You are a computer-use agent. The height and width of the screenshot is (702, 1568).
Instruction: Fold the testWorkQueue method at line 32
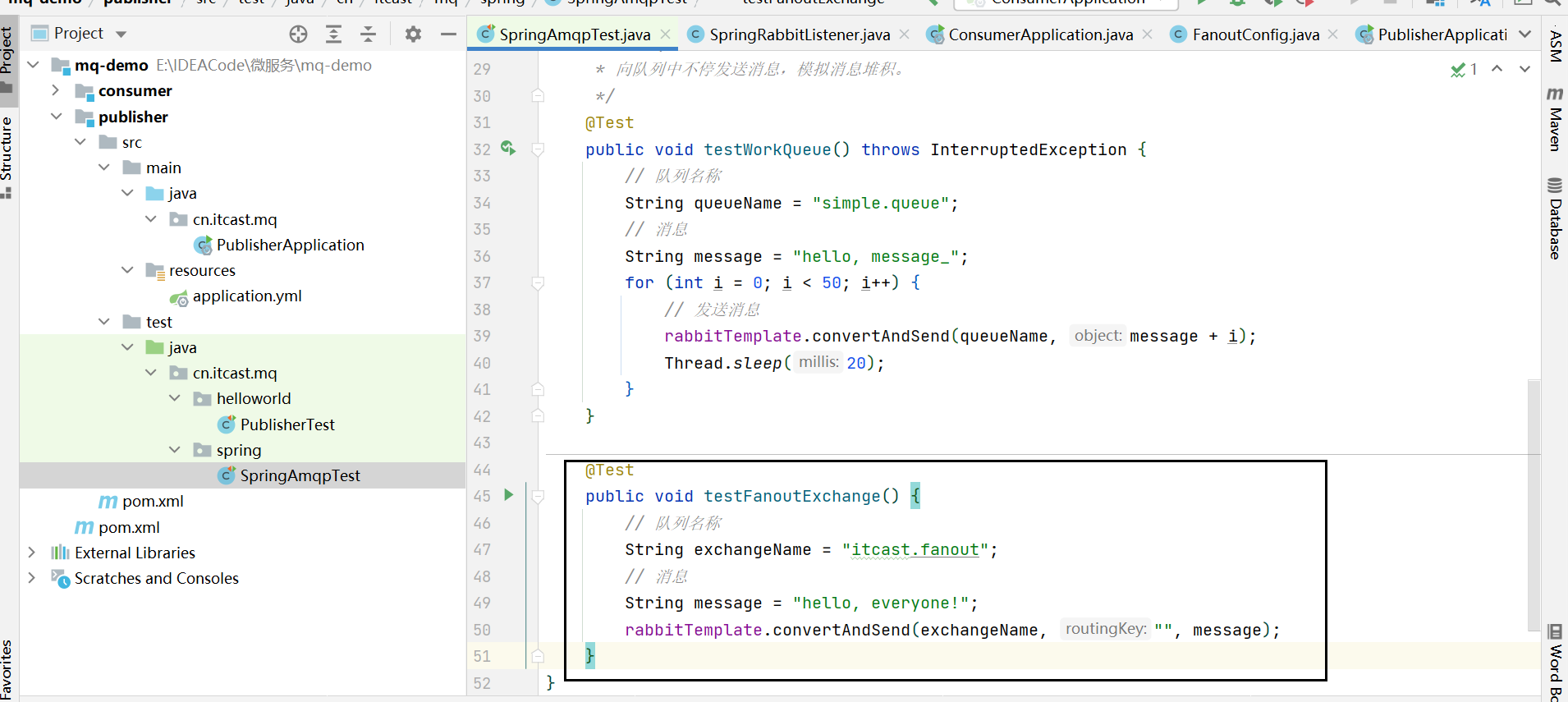(x=538, y=149)
